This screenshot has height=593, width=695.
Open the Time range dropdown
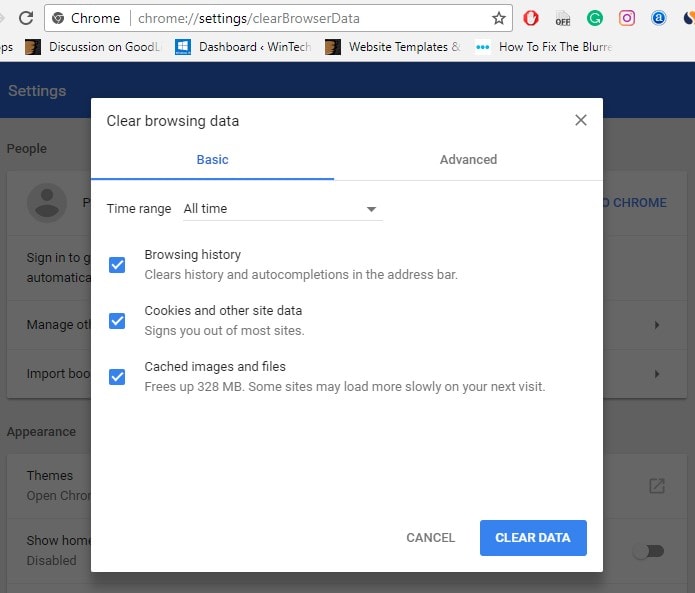(x=281, y=209)
